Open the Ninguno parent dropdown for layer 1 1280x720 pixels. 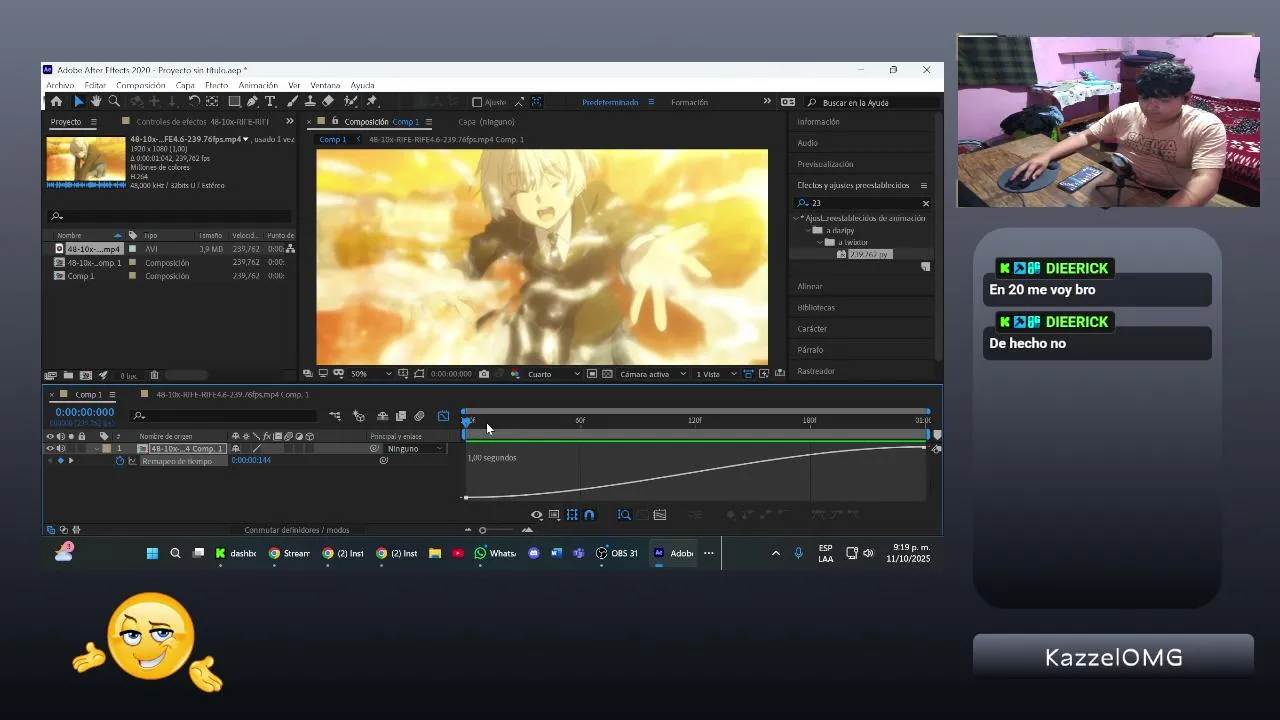pyautogui.click(x=416, y=449)
